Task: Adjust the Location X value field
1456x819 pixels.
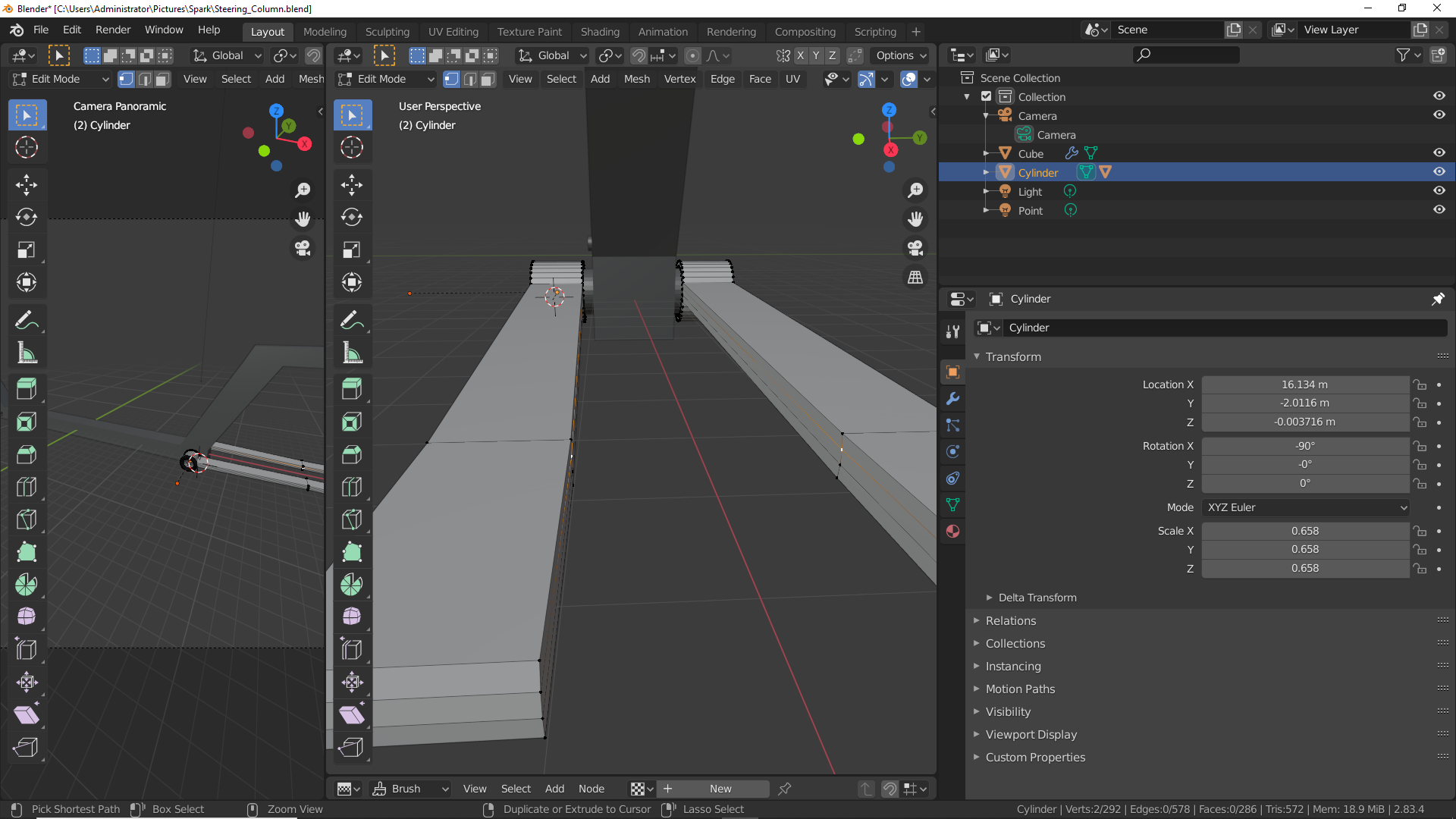Action: pyautogui.click(x=1305, y=384)
